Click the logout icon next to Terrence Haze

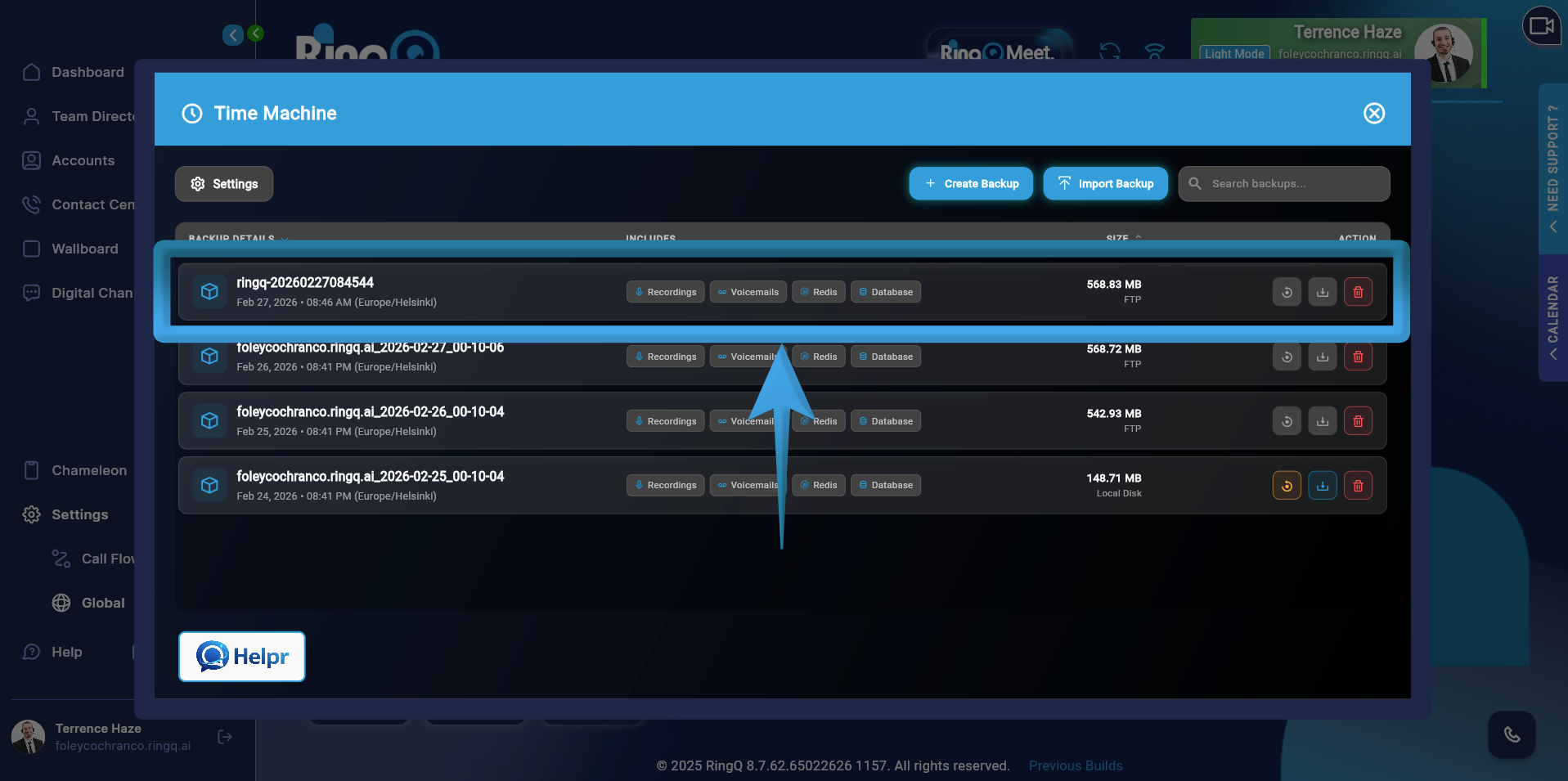click(x=223, y=737)
